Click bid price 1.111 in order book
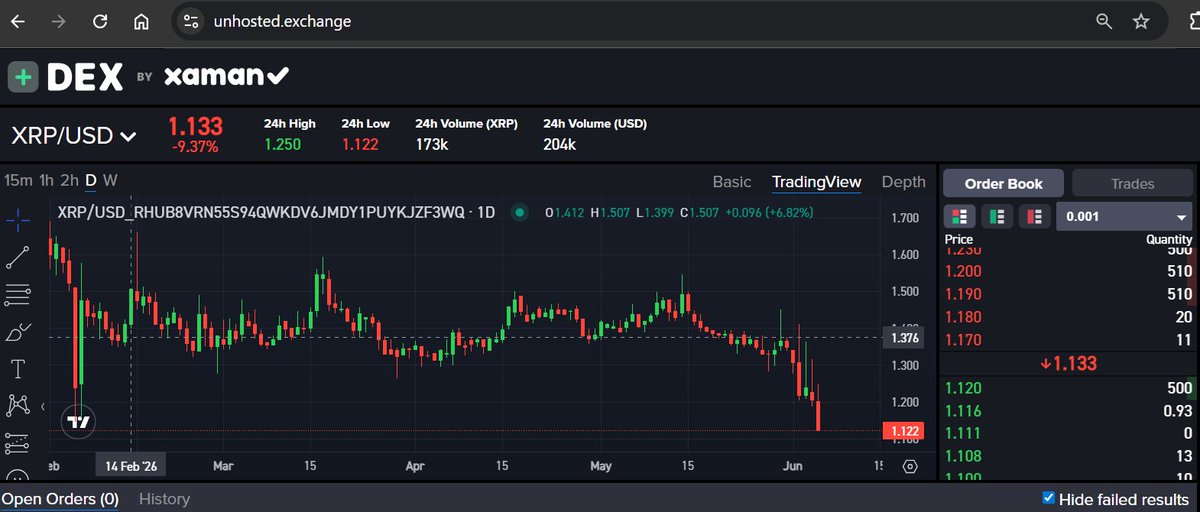The image size is (1200, 512). pyautogui.click(x=964, y=433)
